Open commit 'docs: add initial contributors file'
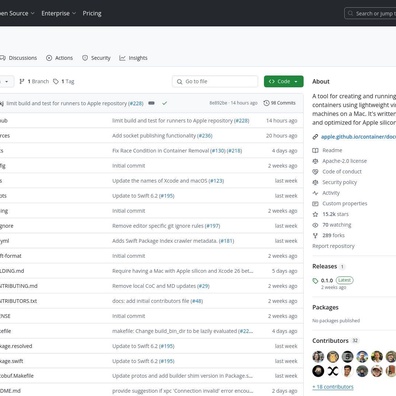This screenshot has width=396, height=396. click(151, 301)
